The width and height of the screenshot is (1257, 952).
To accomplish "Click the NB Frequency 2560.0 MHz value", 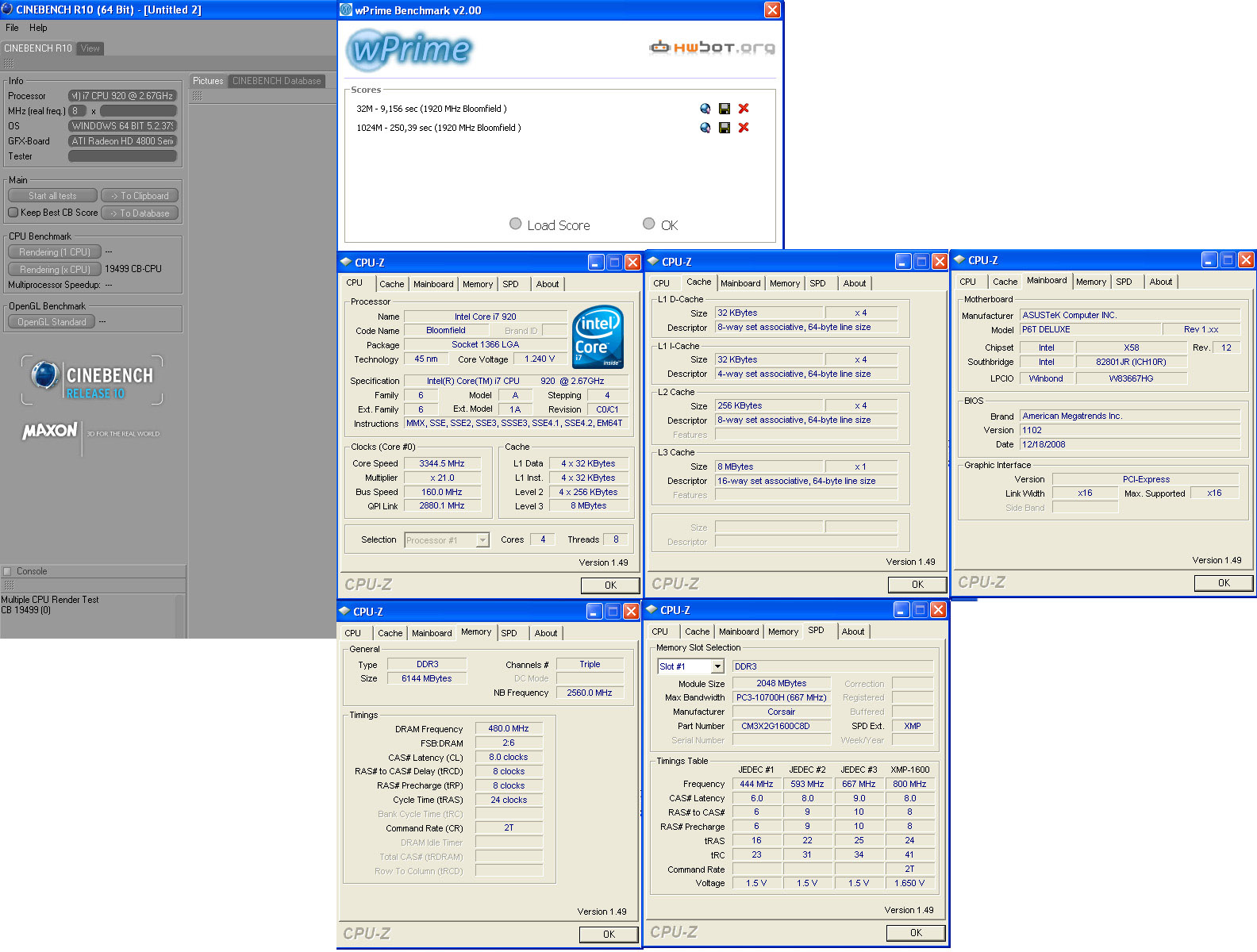I will pyautogui.click(x=590, y=693).
